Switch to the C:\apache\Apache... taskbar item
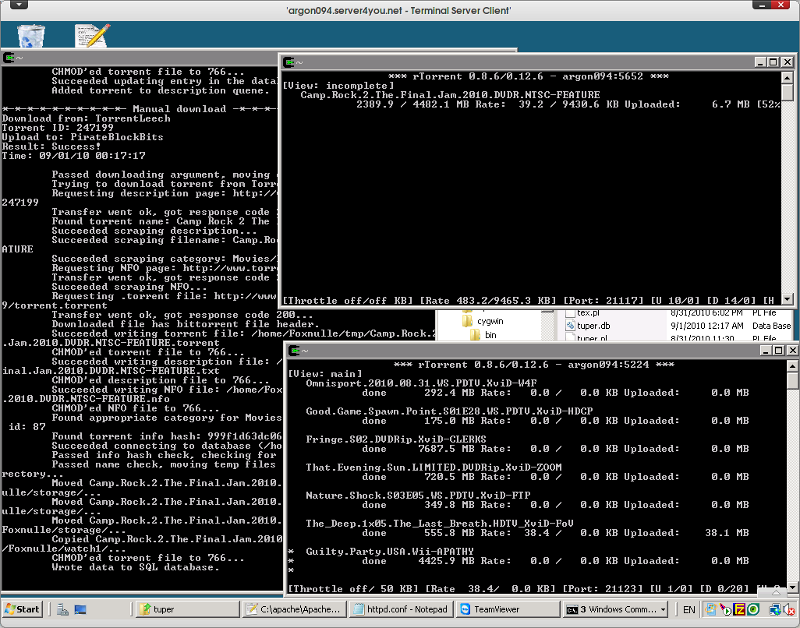This screenshot has width=800, height=628. click(294, 609)
